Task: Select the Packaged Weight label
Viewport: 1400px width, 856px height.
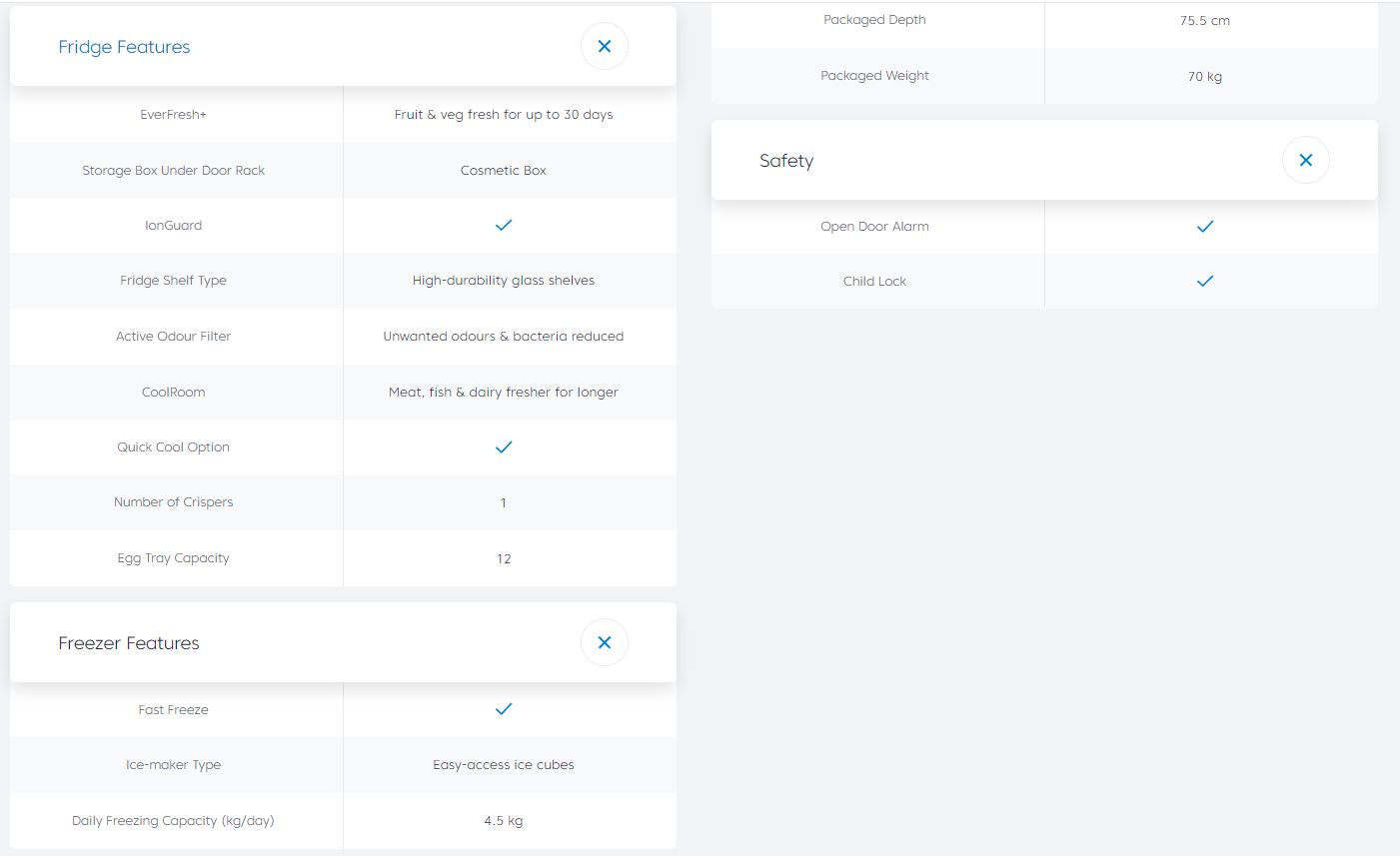Action: pos(874,76)
